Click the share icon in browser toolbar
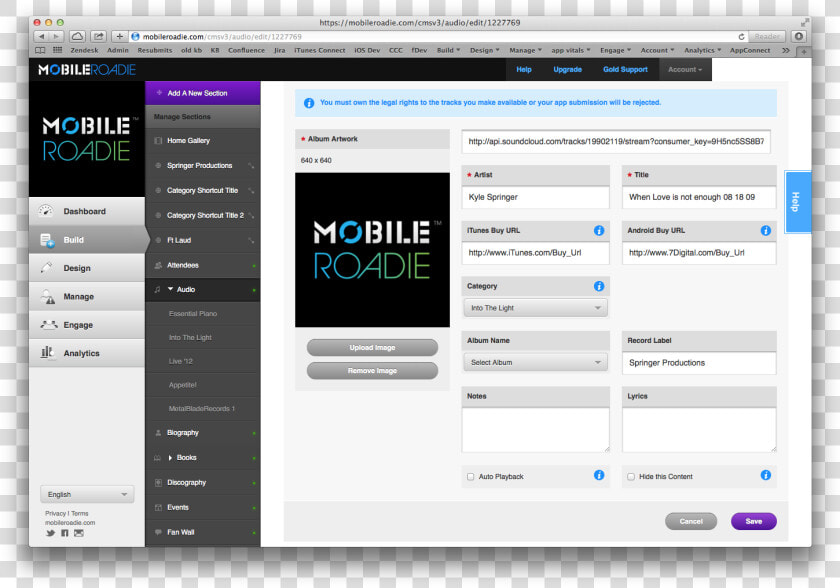This screenshot has width=840, height=588. (x=99, y=36)
